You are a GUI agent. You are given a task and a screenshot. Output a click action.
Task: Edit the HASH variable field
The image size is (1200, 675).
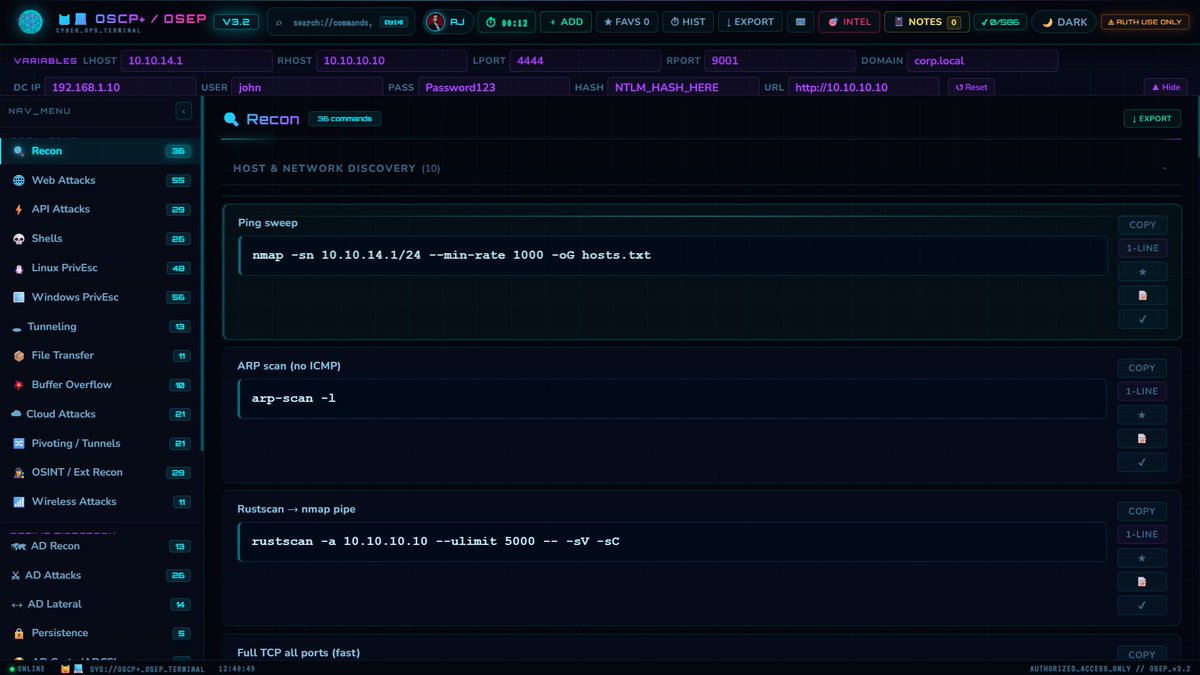click(x=682, y=87)
